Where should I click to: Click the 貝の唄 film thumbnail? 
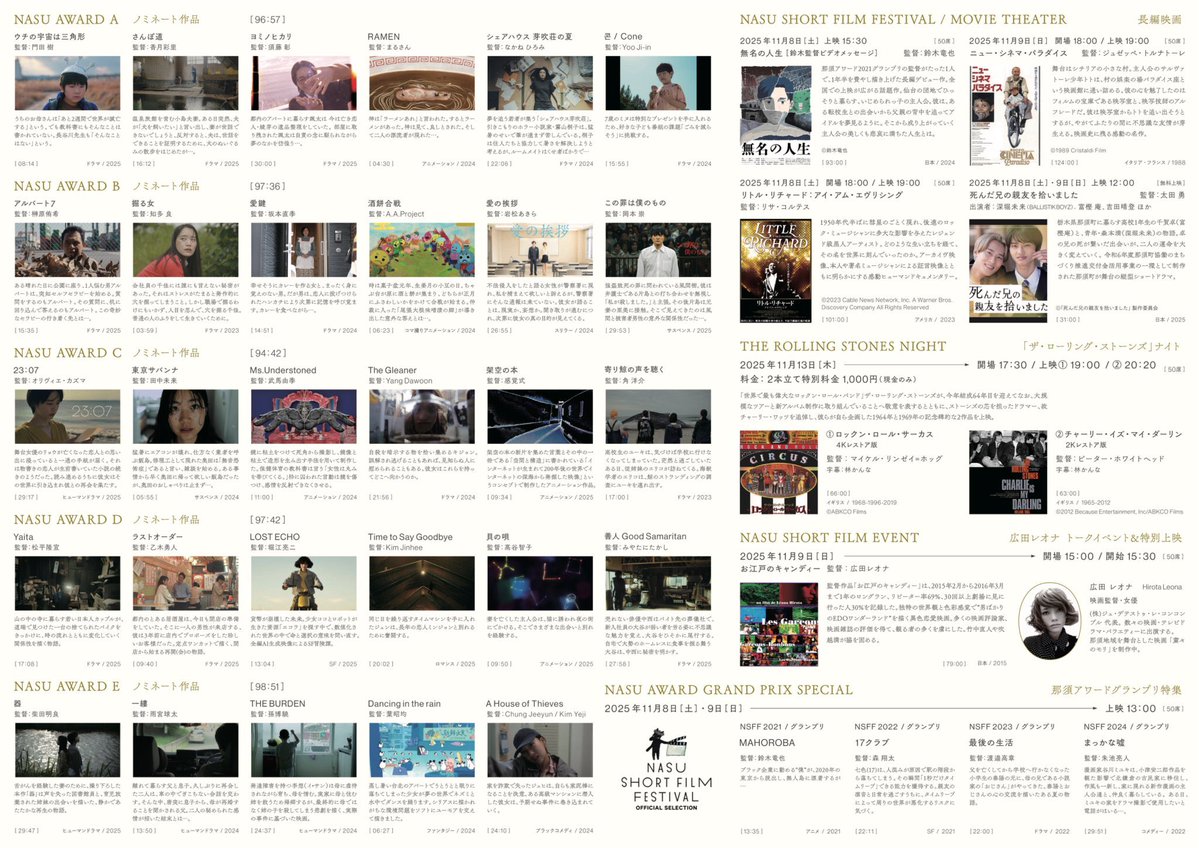click(540, 583)
